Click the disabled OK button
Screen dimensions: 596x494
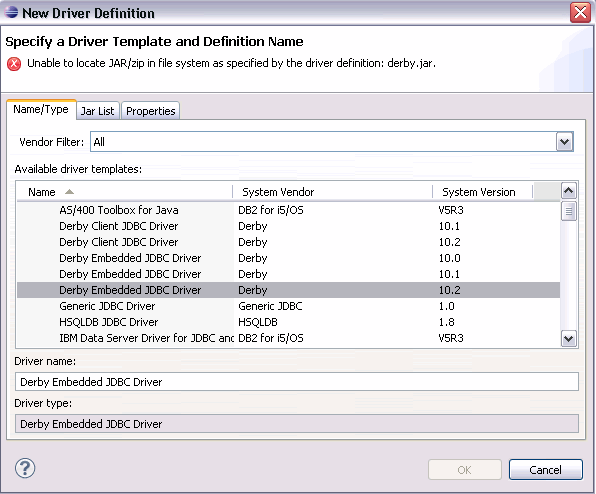(x=464, y=470)
